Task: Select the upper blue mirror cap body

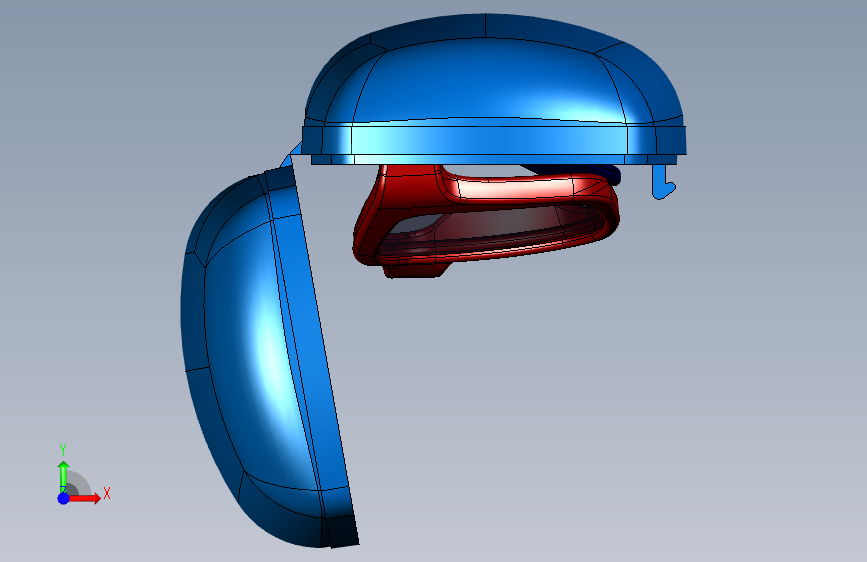Action: [x=494, y=89]
